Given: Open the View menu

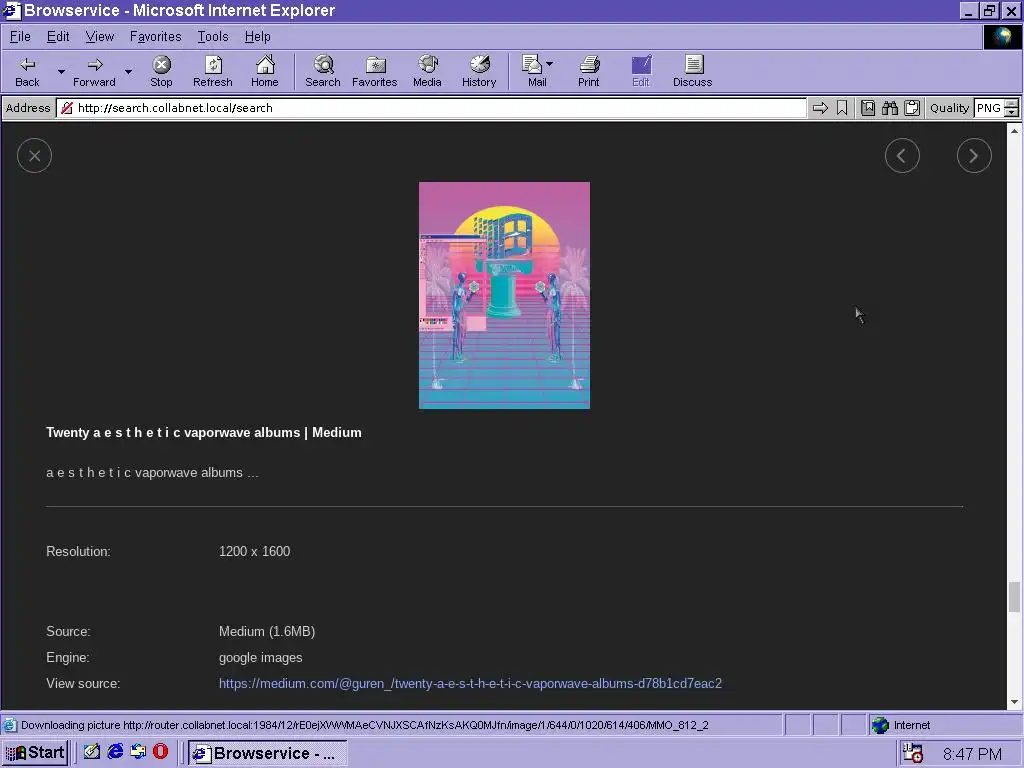Looking at the screenshot, I should 99,37.
